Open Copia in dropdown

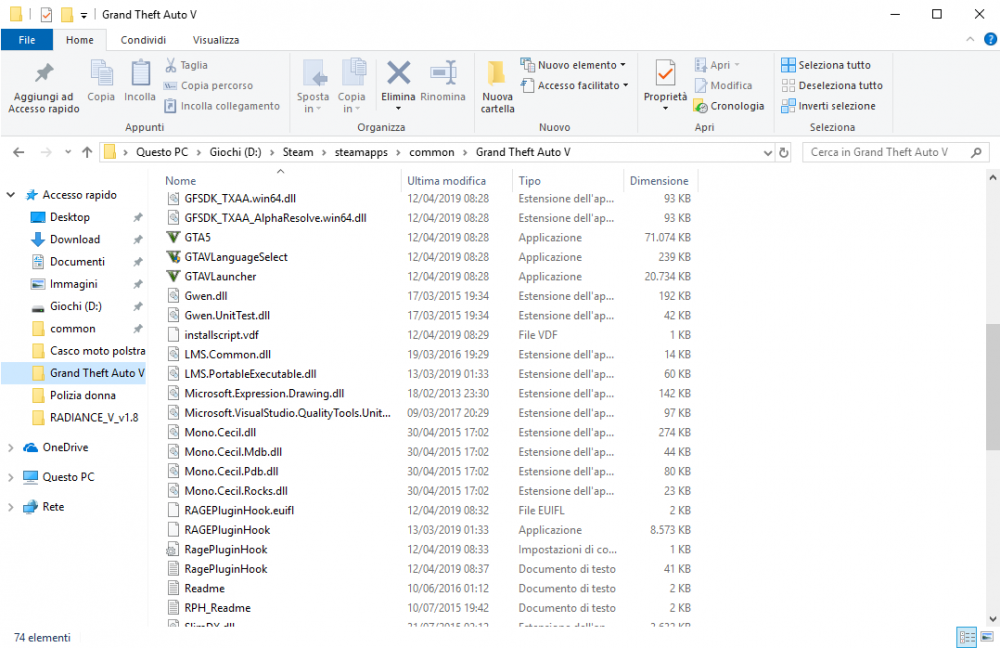pyautogui.click(x=351, y=103)
